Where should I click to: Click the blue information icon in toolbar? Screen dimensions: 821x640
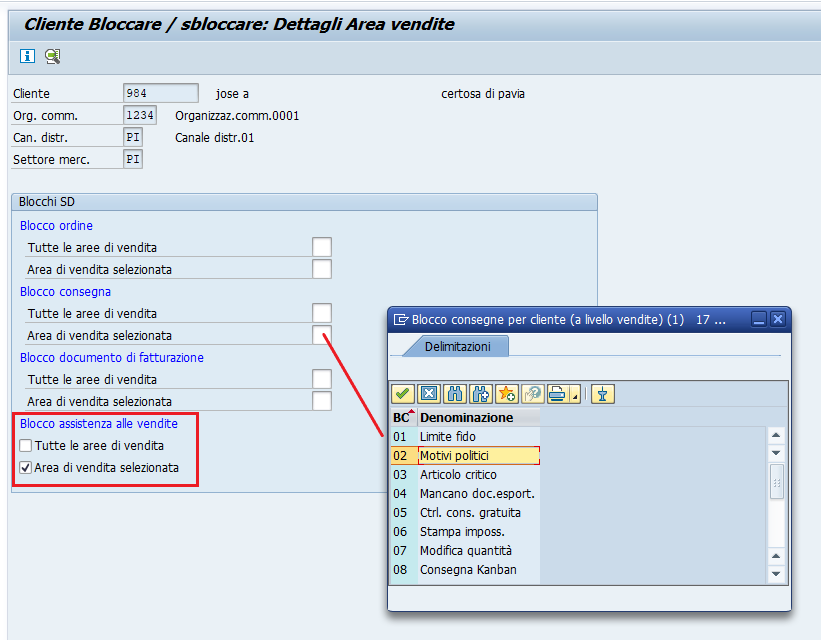coord(28,56)
